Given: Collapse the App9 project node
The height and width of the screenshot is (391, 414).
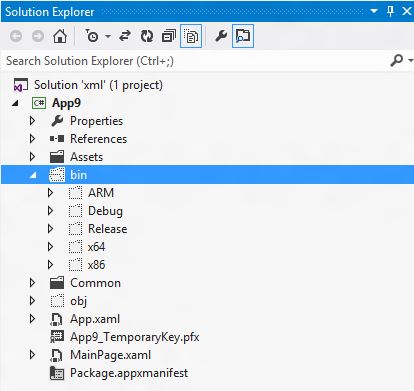Looking at the screenshot, I should tap(15, 103).
